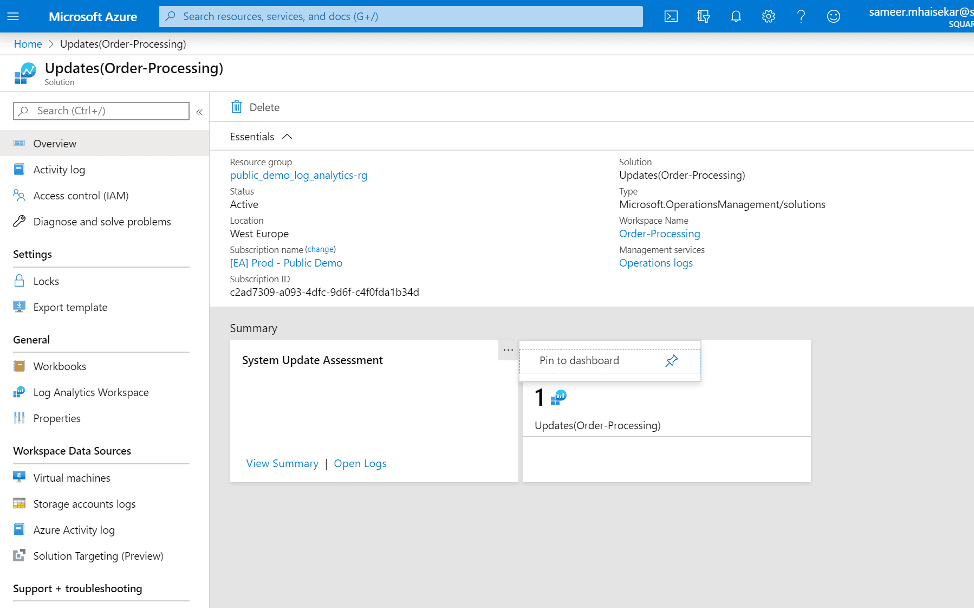974x608 pixels.
Task: Open Log Analytics Workspace item
Action: 104,392
